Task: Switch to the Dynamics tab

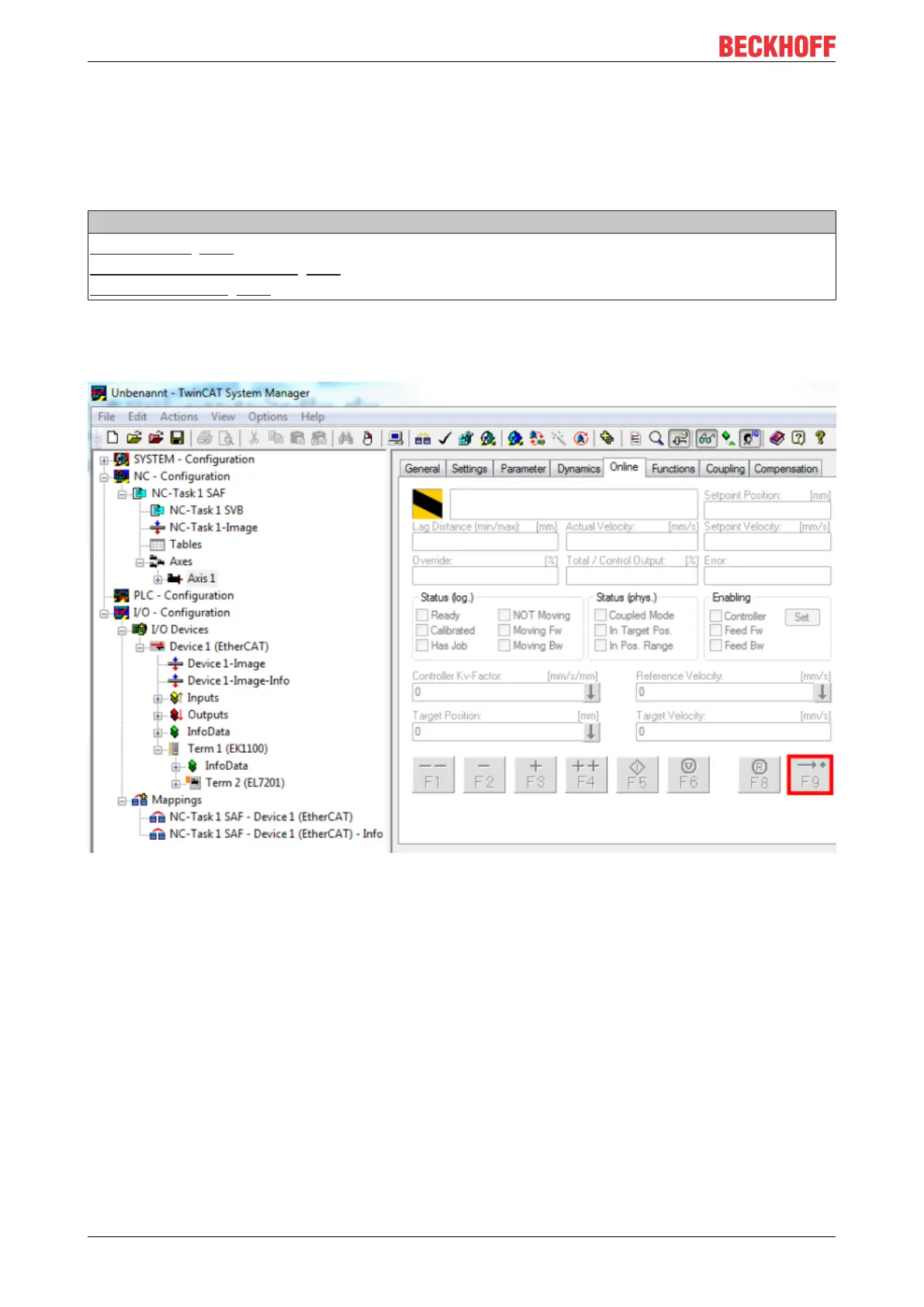Action: (x=579, y=469)
